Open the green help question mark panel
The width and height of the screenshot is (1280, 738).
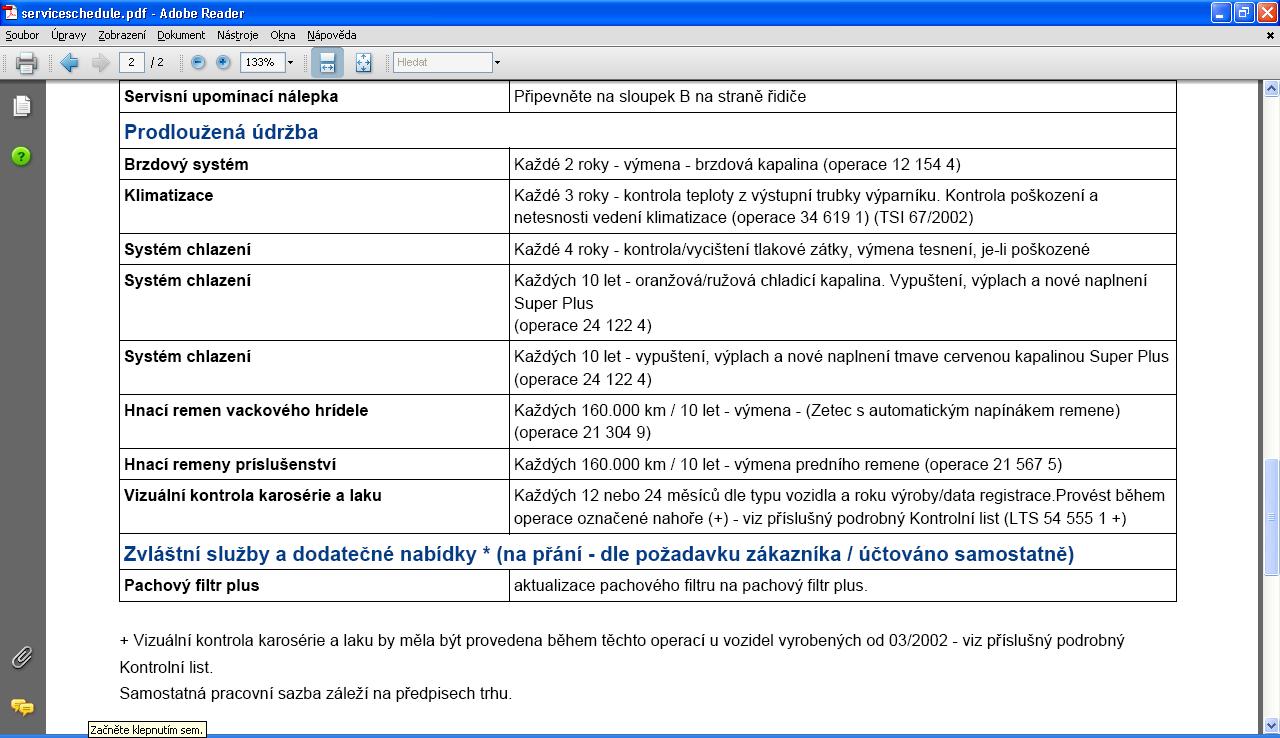point(21,156)
